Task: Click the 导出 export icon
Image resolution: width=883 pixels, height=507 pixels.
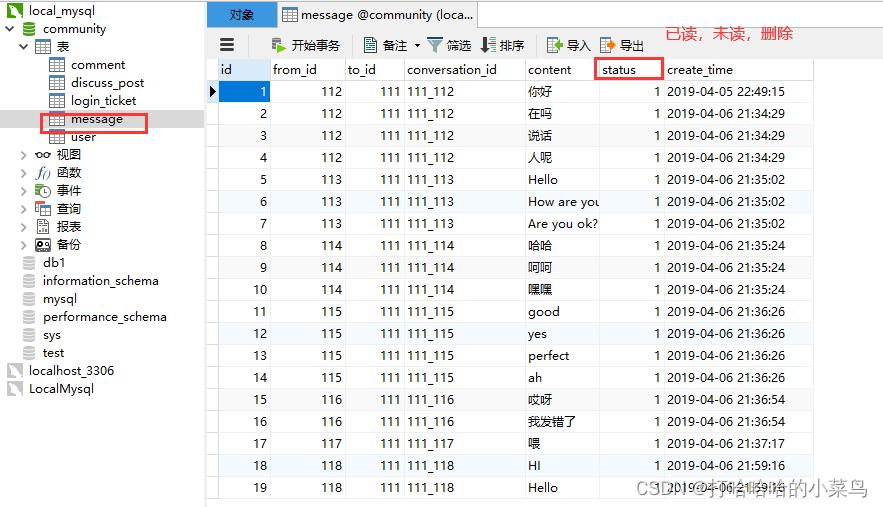Action: (x=608, y=45)
